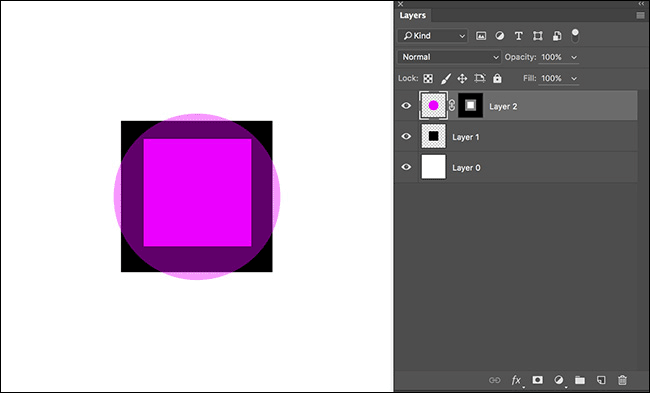Filter for adjustment layers icon
This screenshot has height=393, width=650.
(x=500, y=36)
